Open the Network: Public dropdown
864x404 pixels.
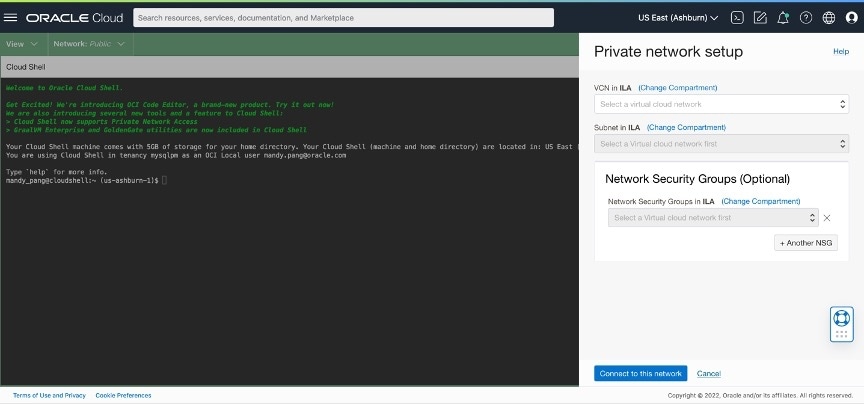(x=89, y=44)
